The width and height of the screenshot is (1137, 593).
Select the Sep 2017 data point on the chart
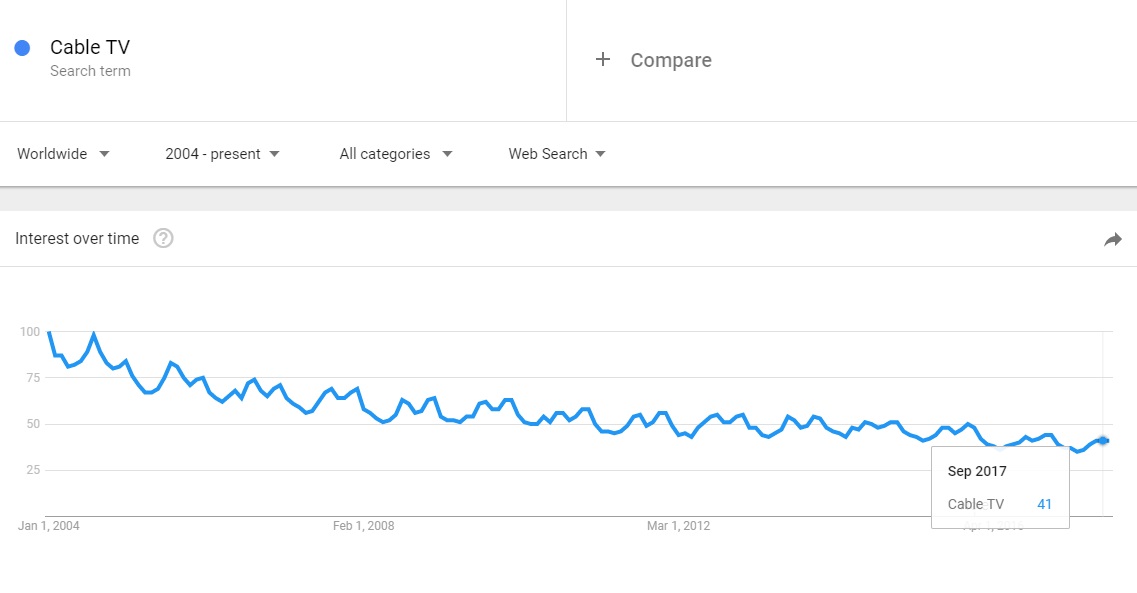[x=1103, y=440]
